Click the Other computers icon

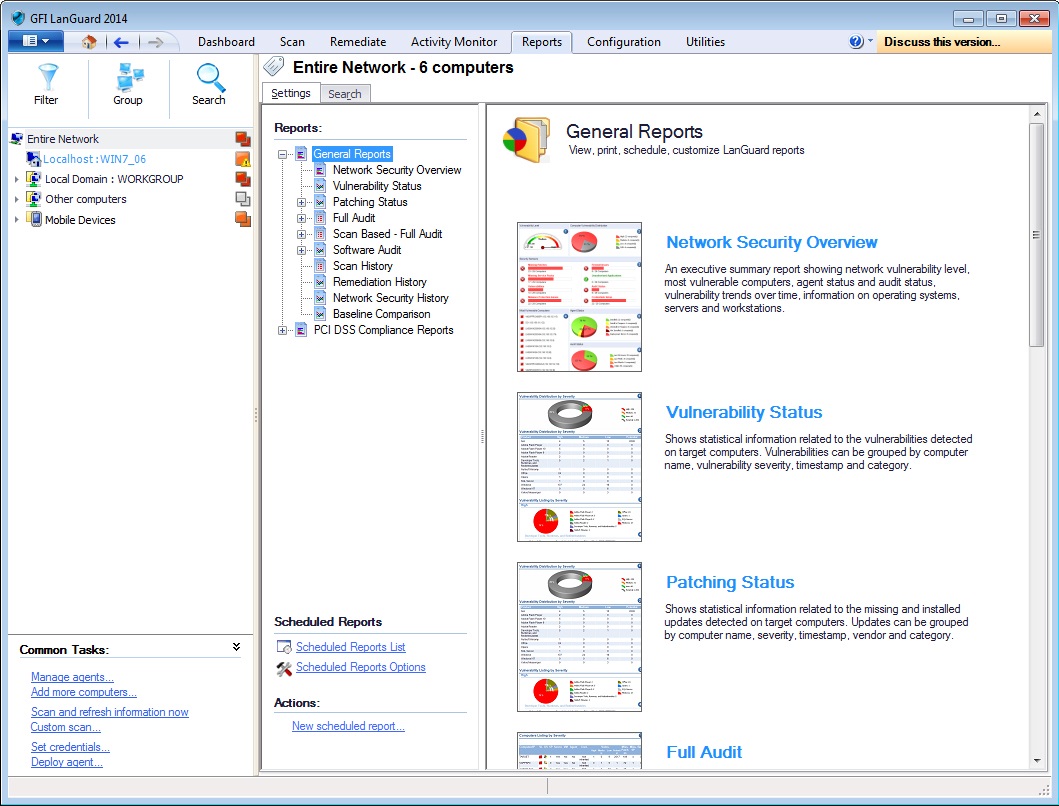point(33,199)
